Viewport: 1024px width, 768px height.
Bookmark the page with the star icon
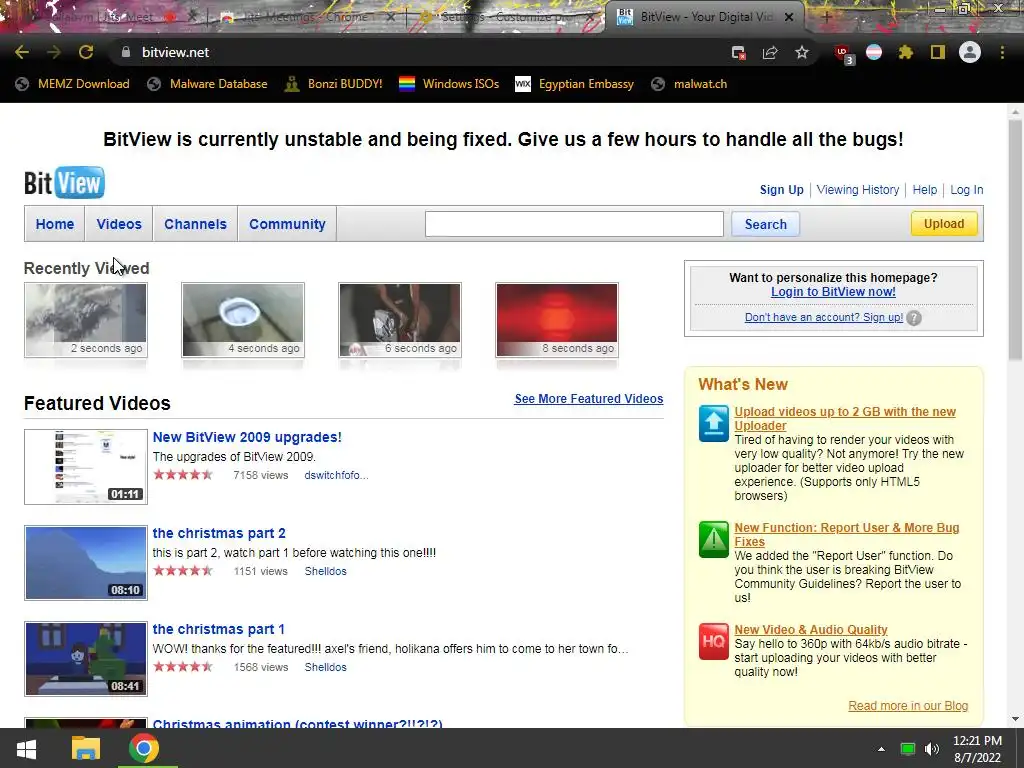coord(802,52)
